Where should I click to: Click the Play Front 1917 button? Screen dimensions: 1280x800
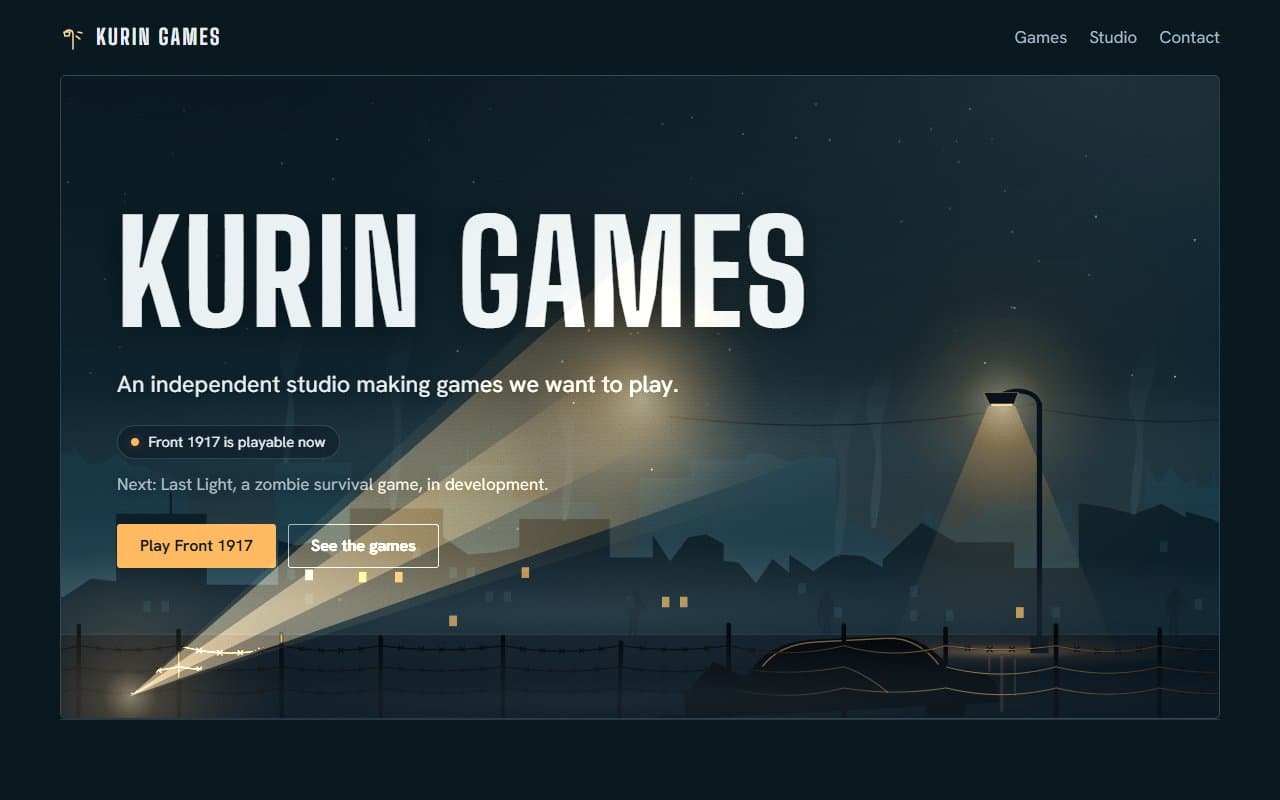pos(196,546)
